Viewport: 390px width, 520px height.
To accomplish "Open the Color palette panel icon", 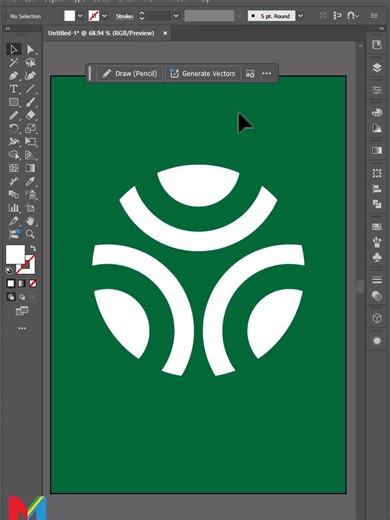I will [x=377, y=112].
